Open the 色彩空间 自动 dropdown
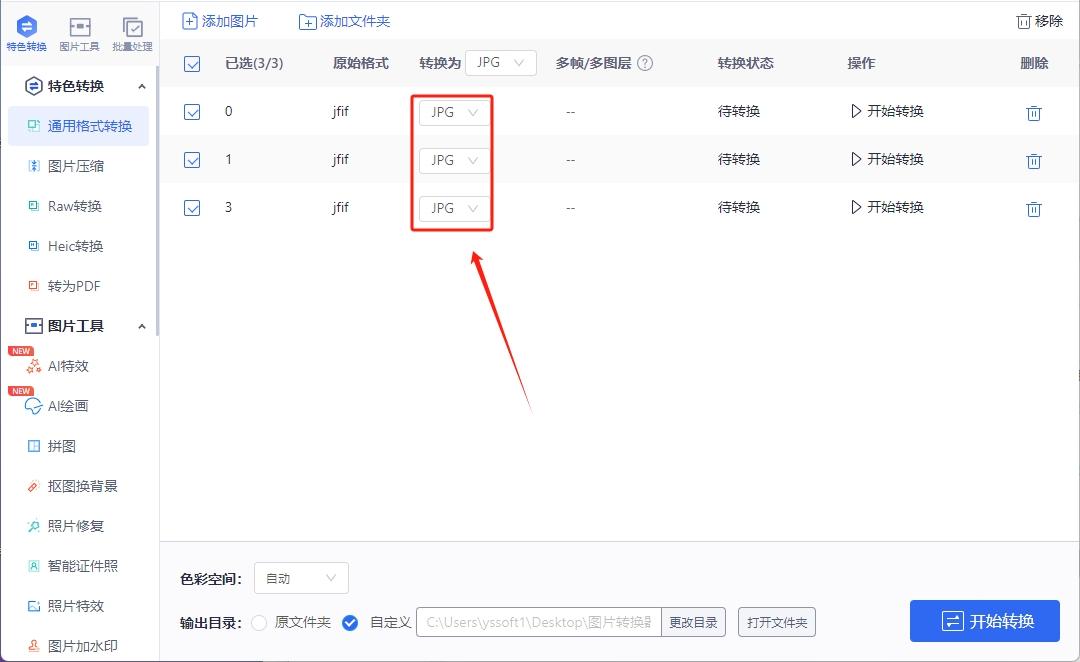This screenshot has width=1080, height=662. [x=300, y=578]
